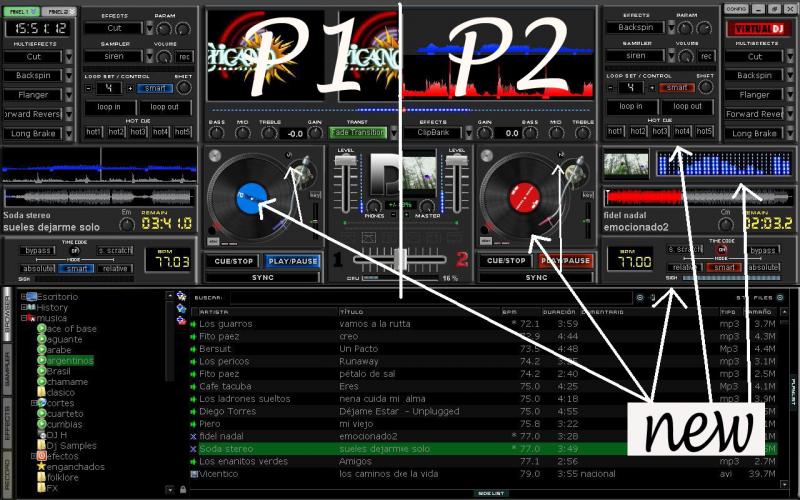Screen dimensions: 800x500
Task: Toggle the left deck smart loop button
Action: 155,88
